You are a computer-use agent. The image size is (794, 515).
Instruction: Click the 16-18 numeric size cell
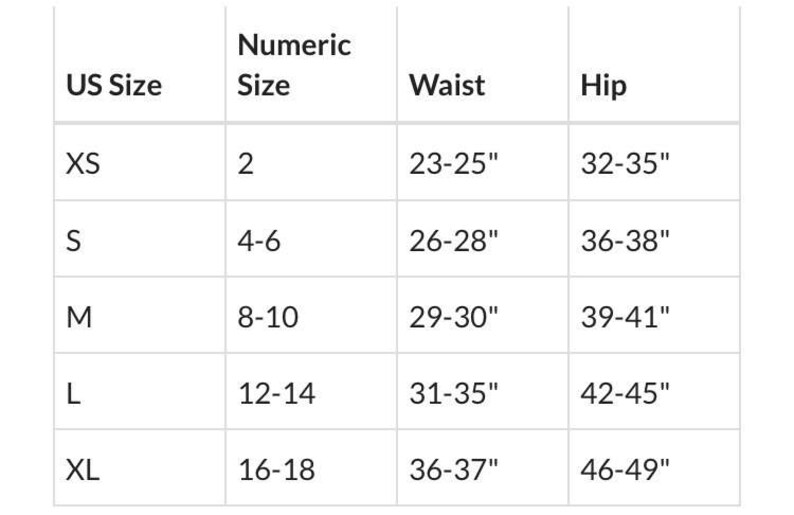[x=277, y=470]
